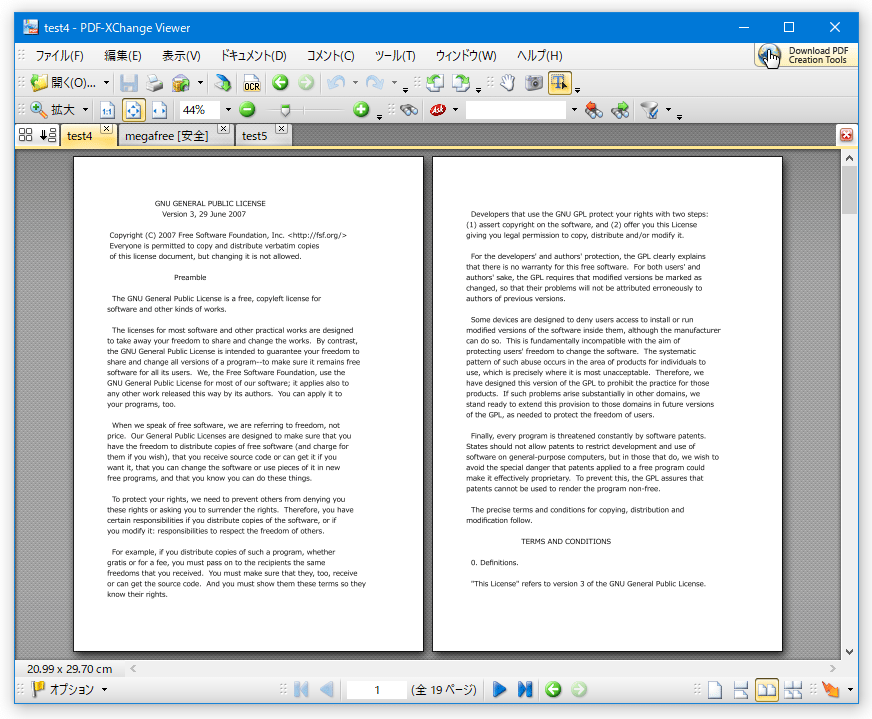
Task: Open the コメント(C) menu
Action: (330, 56)
